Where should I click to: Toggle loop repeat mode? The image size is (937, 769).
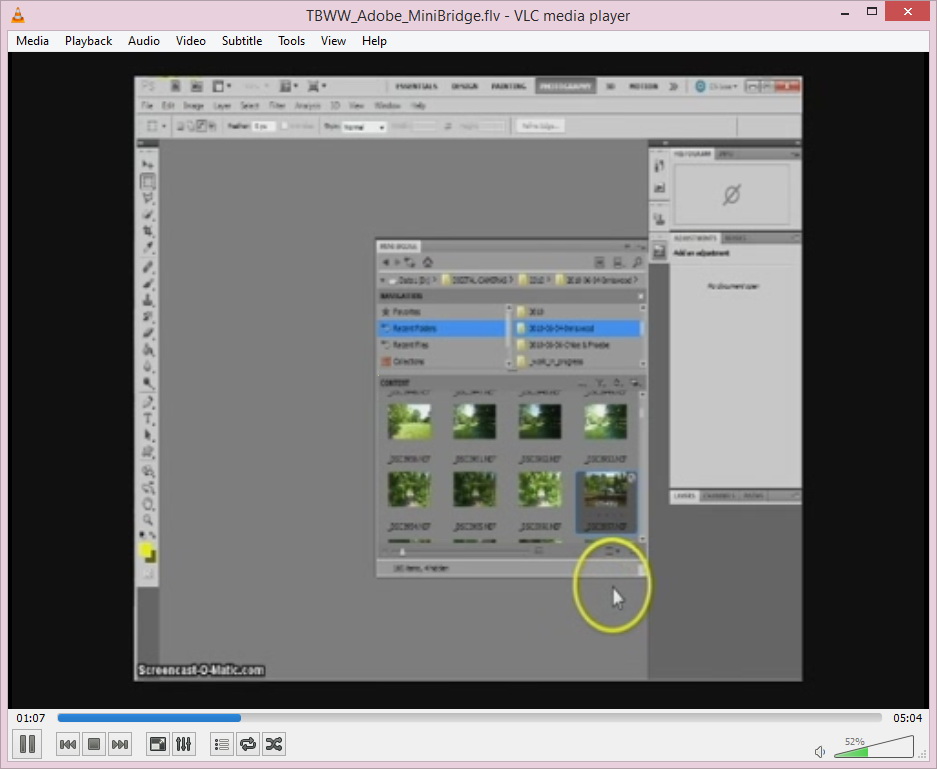248,744
